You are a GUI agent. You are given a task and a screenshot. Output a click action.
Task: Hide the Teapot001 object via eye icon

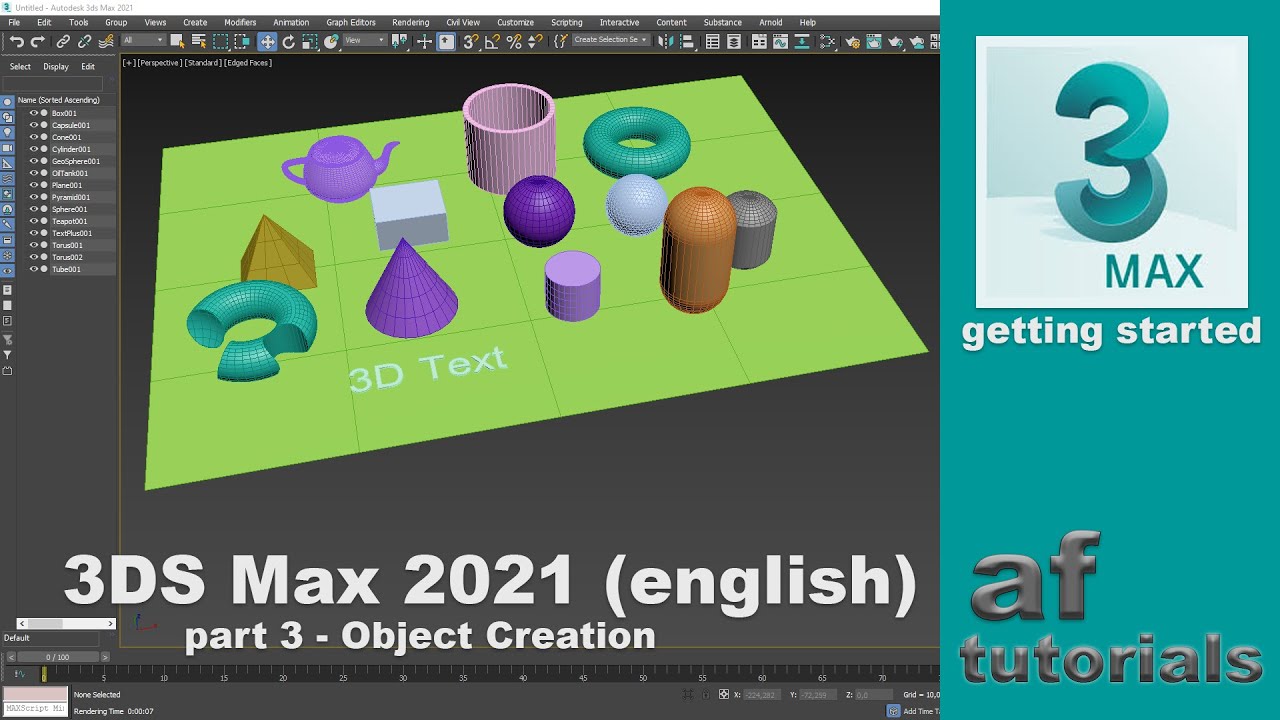click(x=34, y=221)
